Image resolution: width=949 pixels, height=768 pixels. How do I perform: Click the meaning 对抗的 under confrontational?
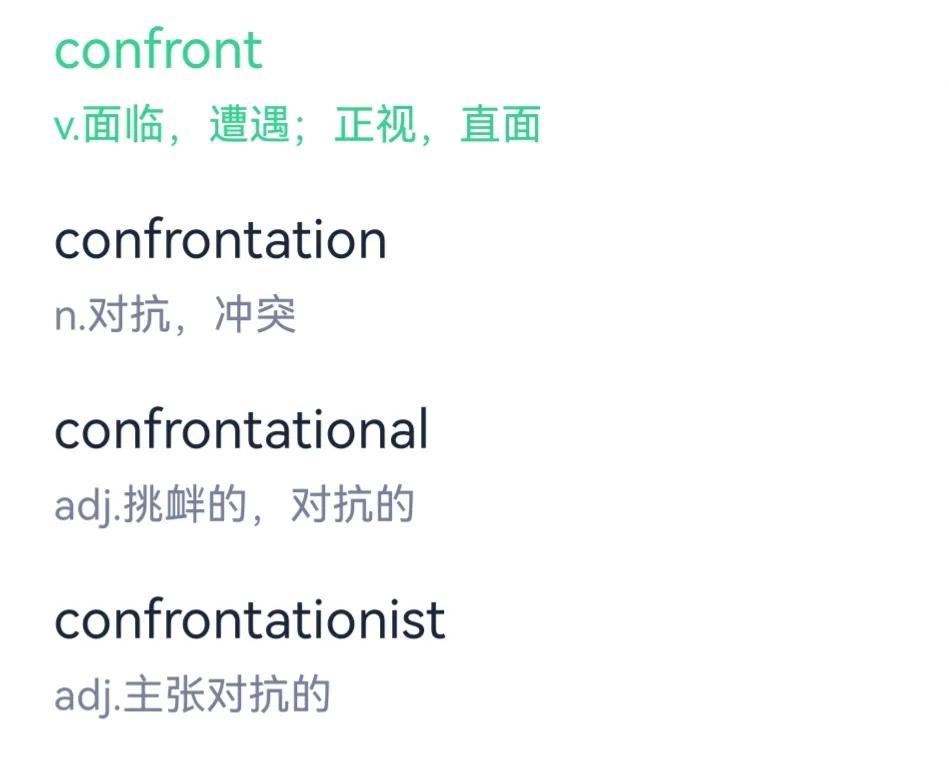352,506
